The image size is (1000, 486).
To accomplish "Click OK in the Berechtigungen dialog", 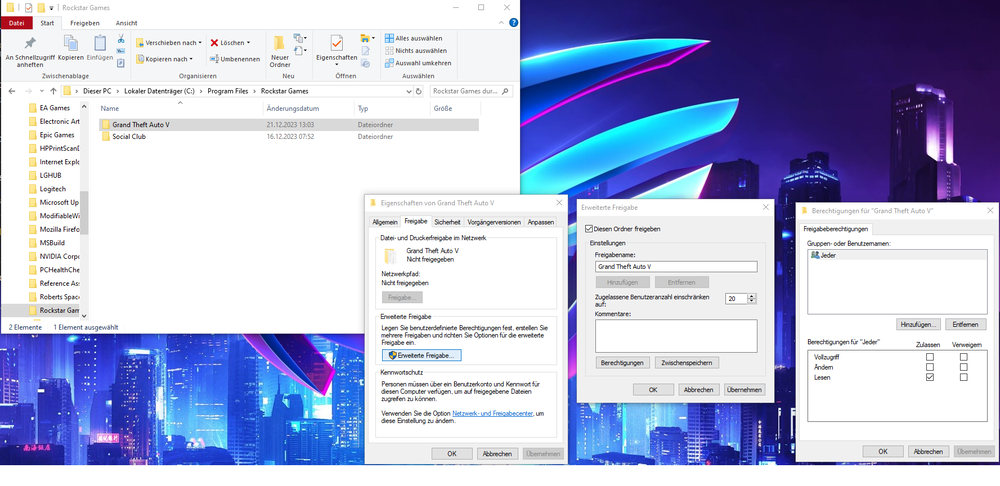I will point(883,451).
